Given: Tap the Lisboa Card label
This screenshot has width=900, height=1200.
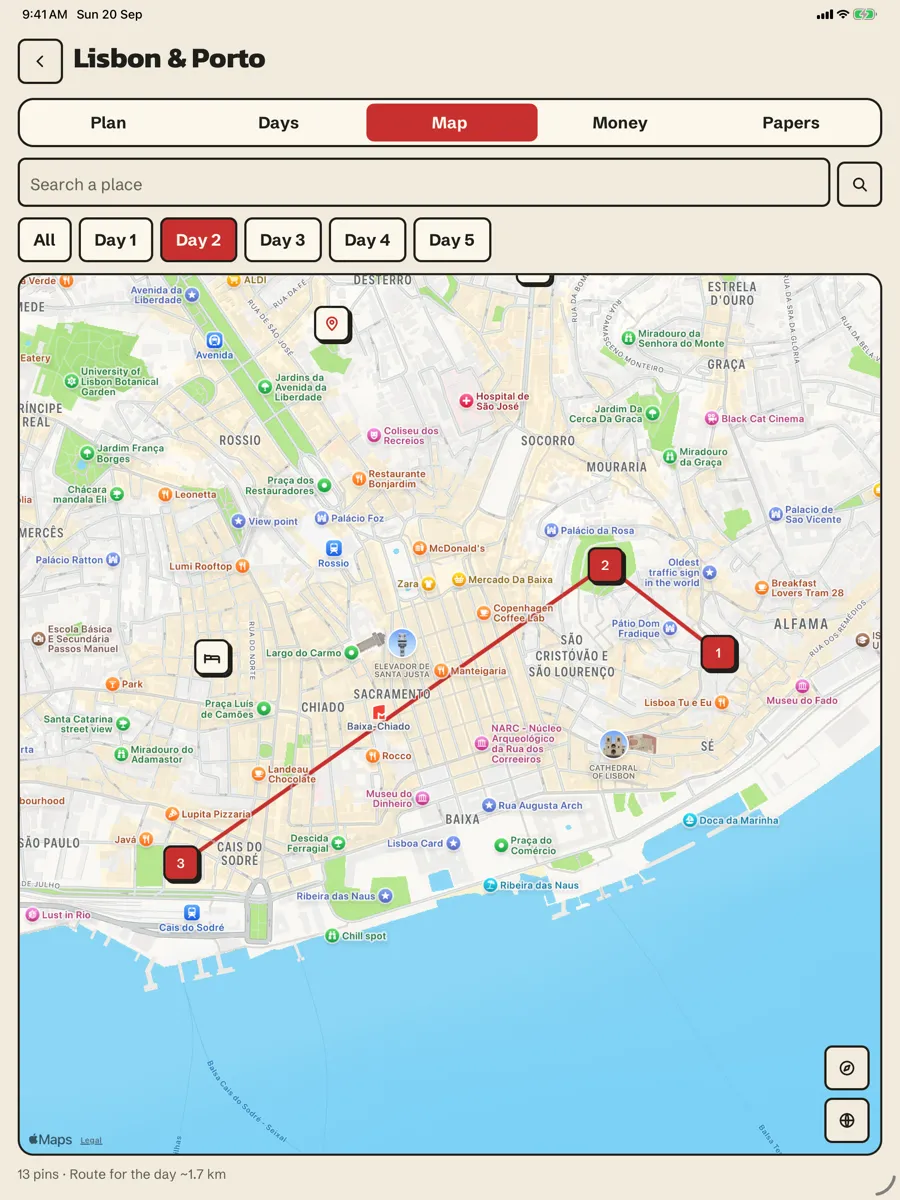Looking at the screenshot, I should point(415,843).
